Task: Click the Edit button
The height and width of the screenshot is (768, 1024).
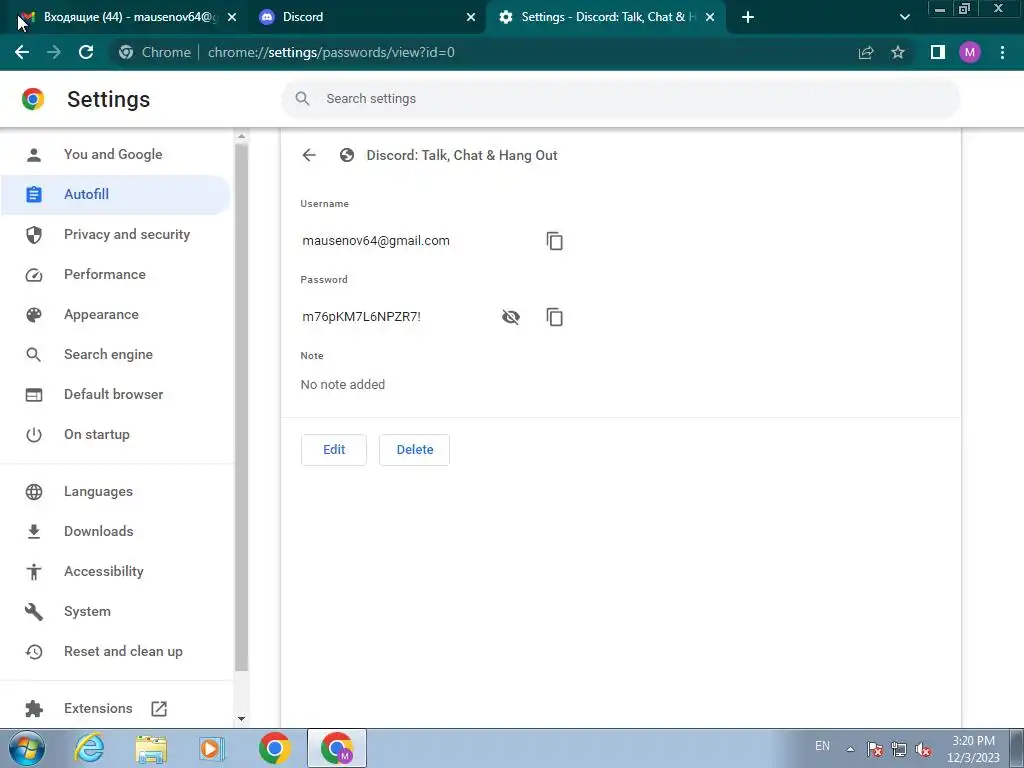Action: click(x=334, y=449)
